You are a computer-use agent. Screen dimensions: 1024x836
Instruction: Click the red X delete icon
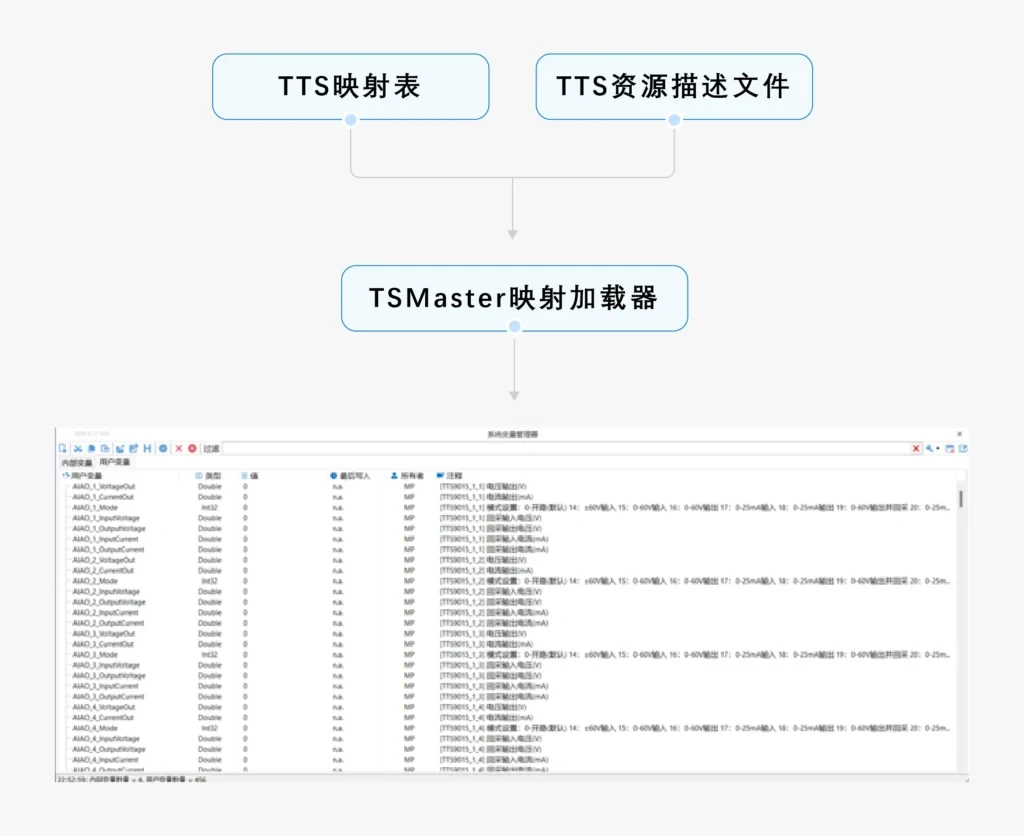179,449
